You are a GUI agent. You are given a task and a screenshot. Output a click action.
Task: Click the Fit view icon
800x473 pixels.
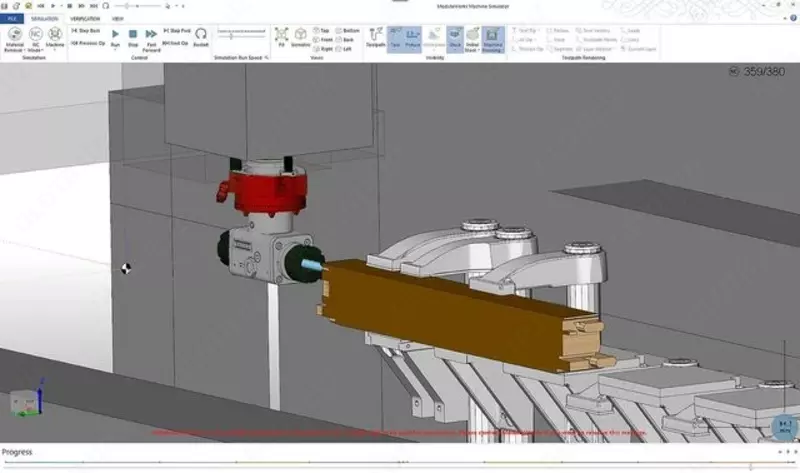point(281,38)
